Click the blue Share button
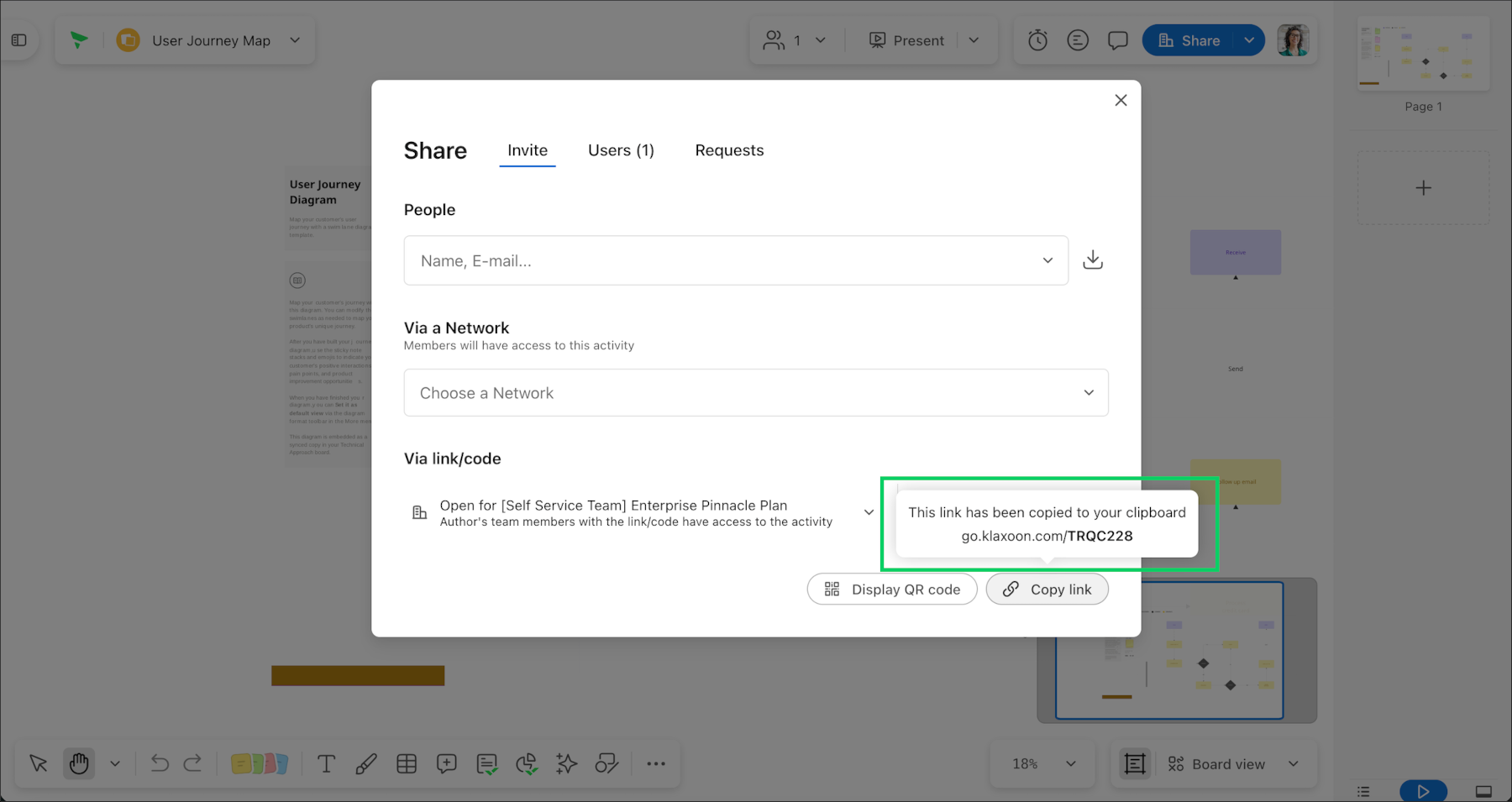1512x802 pixels. coord(1189,40)
